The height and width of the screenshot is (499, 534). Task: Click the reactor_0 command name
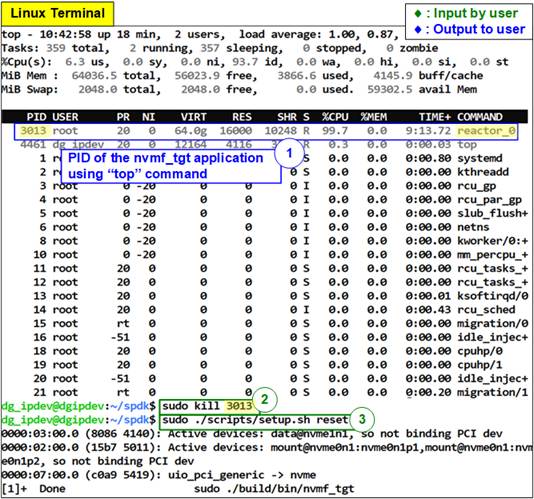[486, 131]
